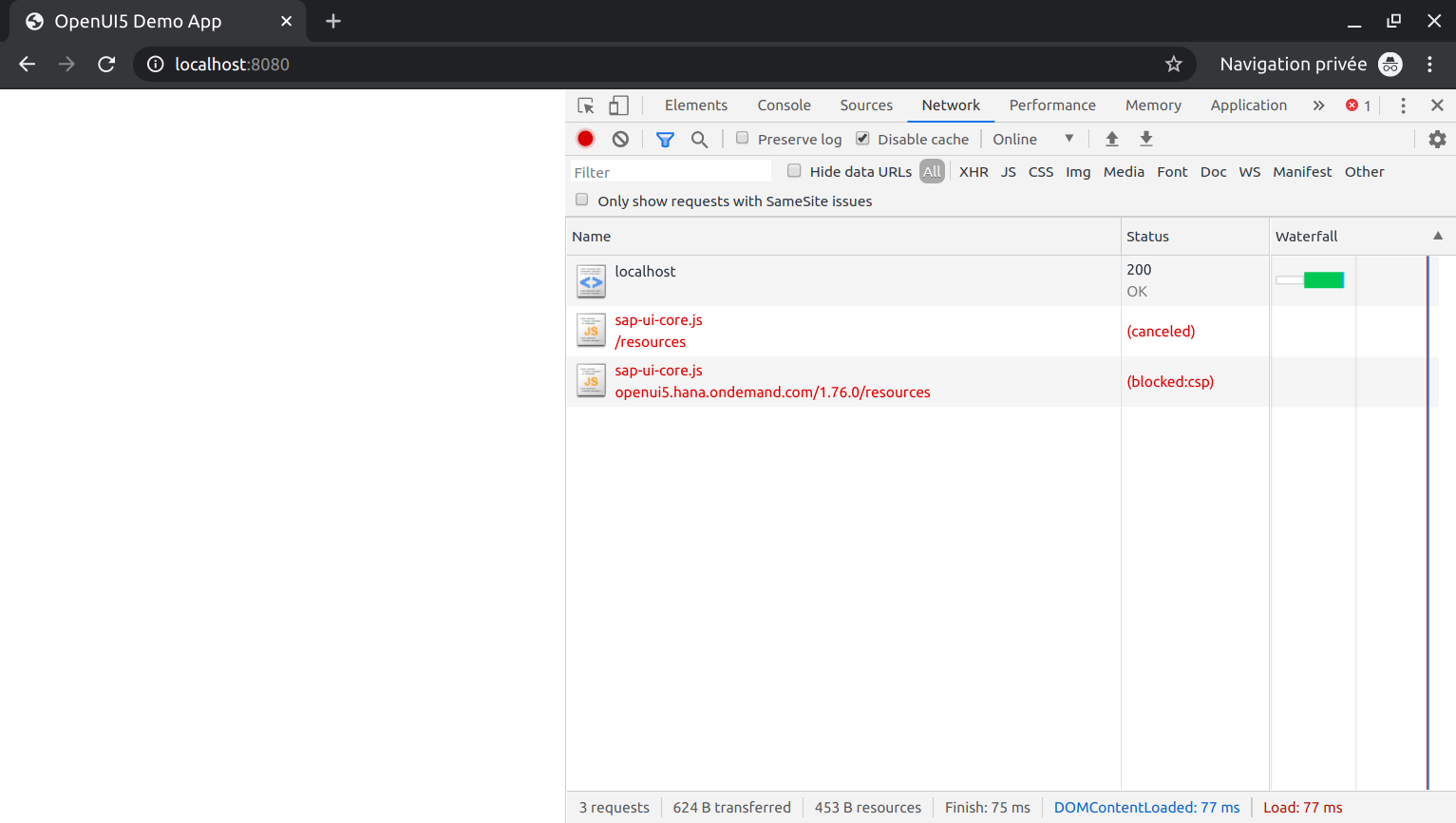Filter requests by Manifest

[1302, 172]
